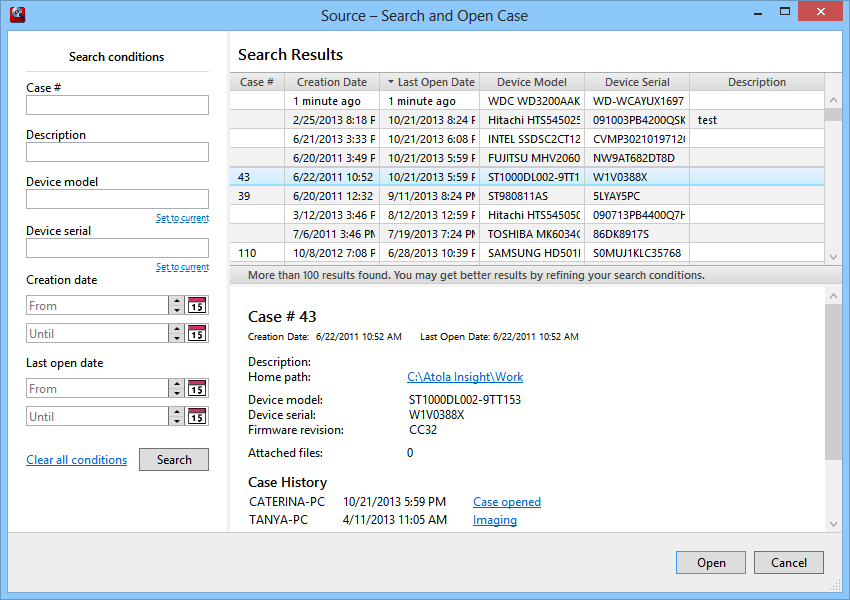This screenshot has width=850, height=600.
Task: Select the INTEL SSDSC2CT12 row
Action: coord(527,139)
